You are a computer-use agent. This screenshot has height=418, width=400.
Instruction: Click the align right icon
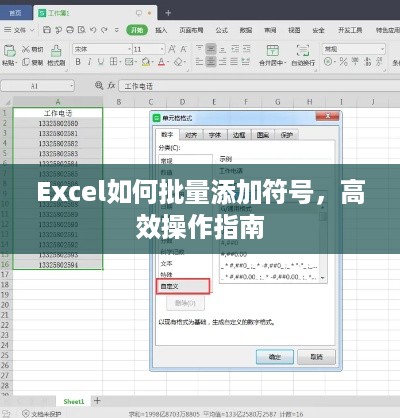(223, 62)
